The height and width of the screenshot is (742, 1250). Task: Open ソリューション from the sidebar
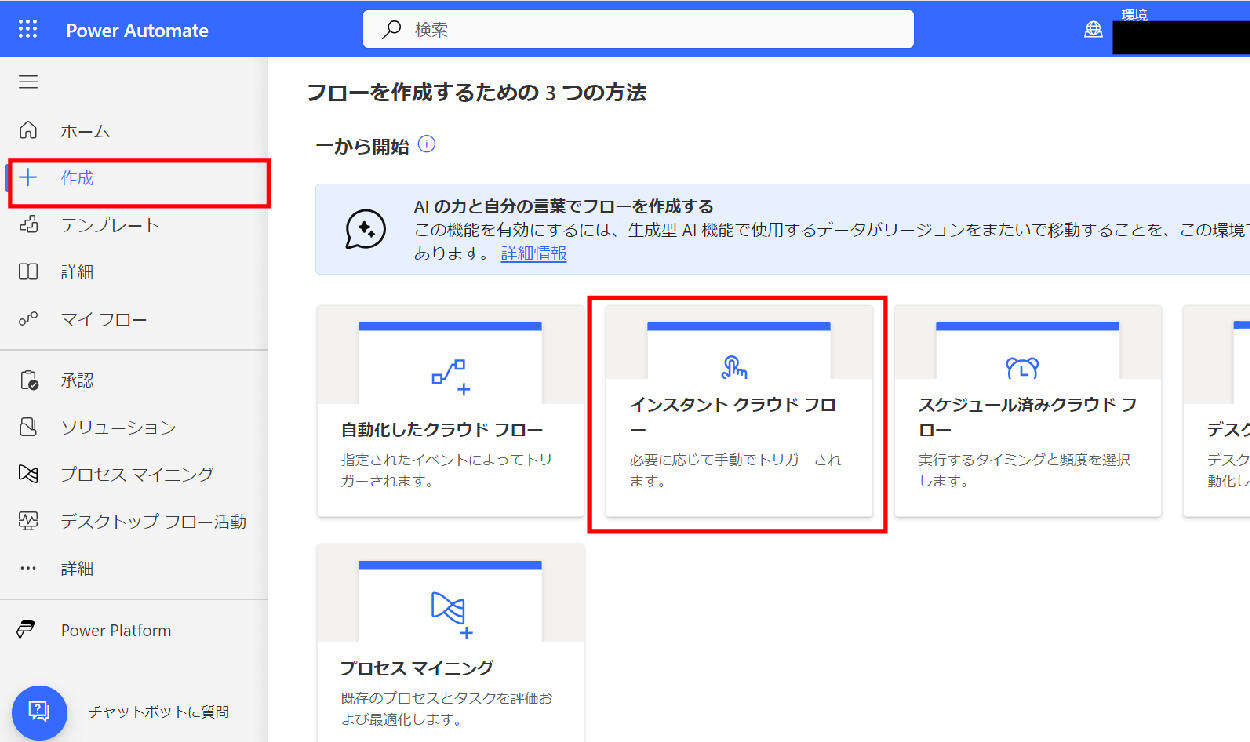[x=117, y=427]
